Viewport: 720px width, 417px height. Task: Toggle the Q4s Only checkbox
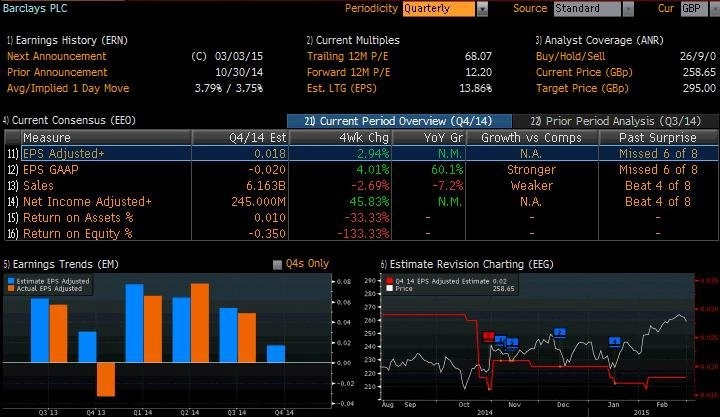[x=277, y=265]
